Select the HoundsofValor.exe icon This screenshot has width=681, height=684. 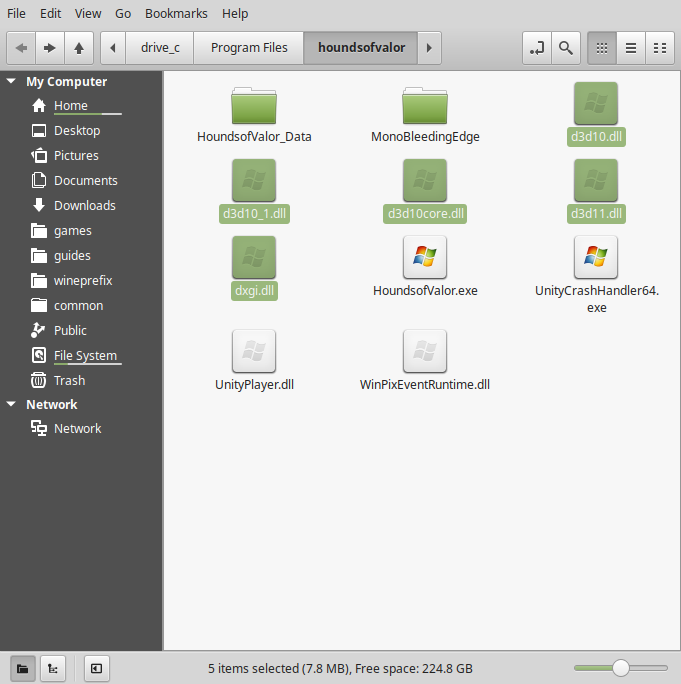tap(425, 257)
